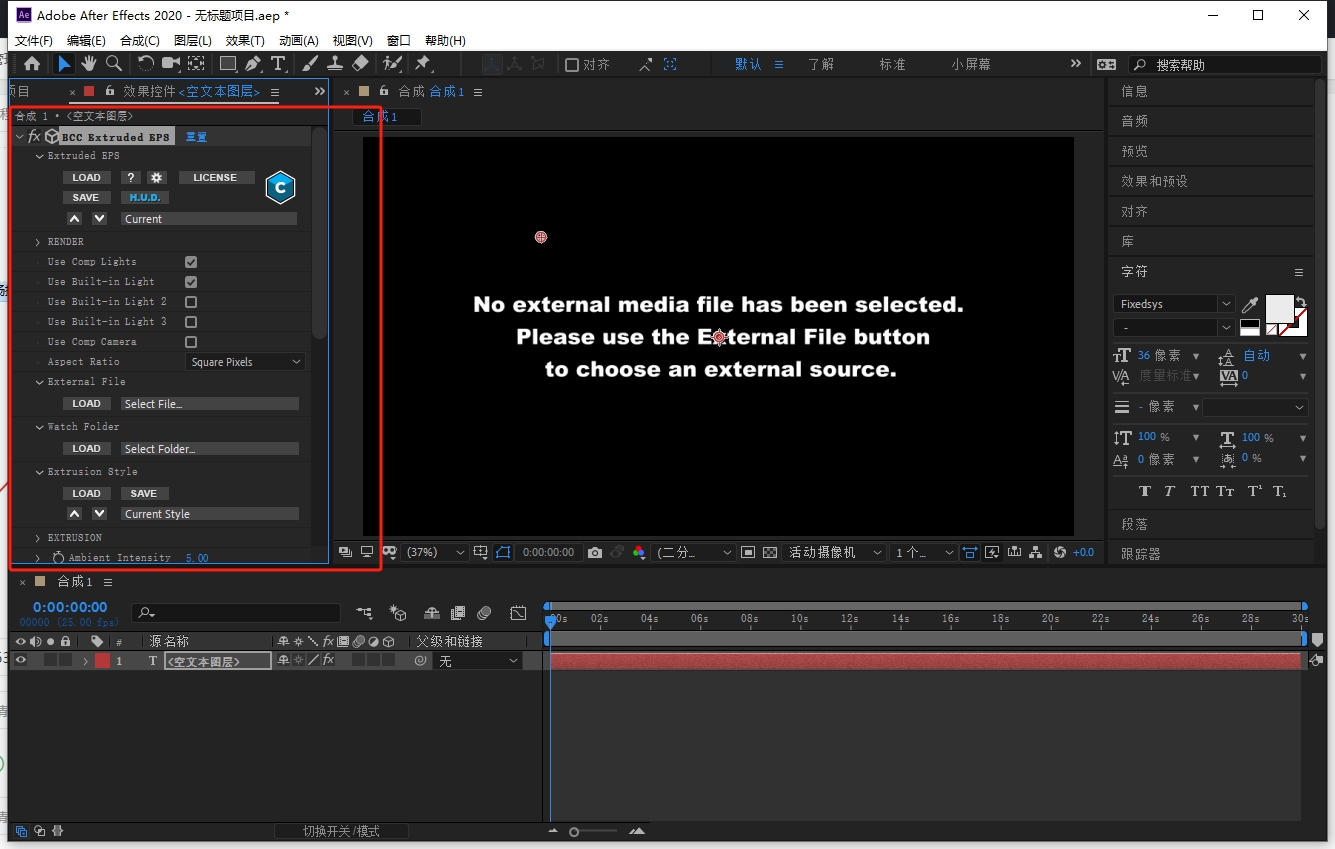
Task: Select the Brush tool
Action: (x=310, y=63)
